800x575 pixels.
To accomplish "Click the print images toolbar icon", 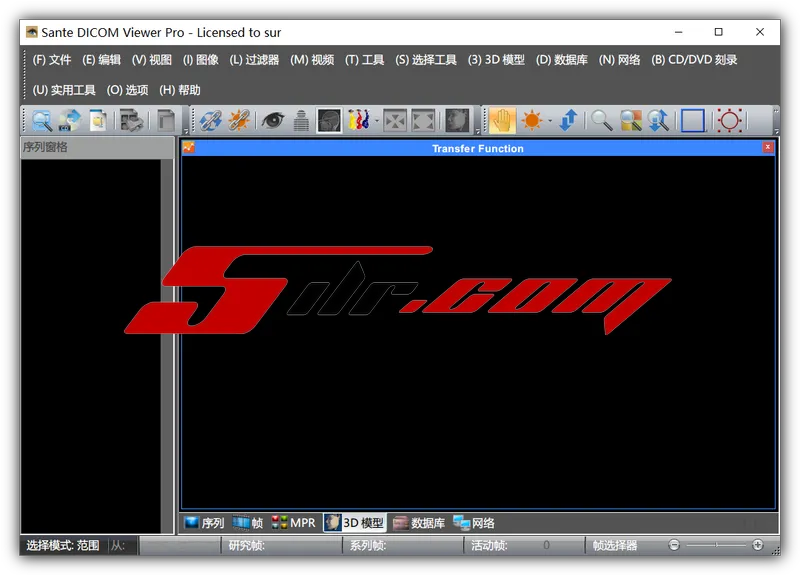I will pos(131,120).
